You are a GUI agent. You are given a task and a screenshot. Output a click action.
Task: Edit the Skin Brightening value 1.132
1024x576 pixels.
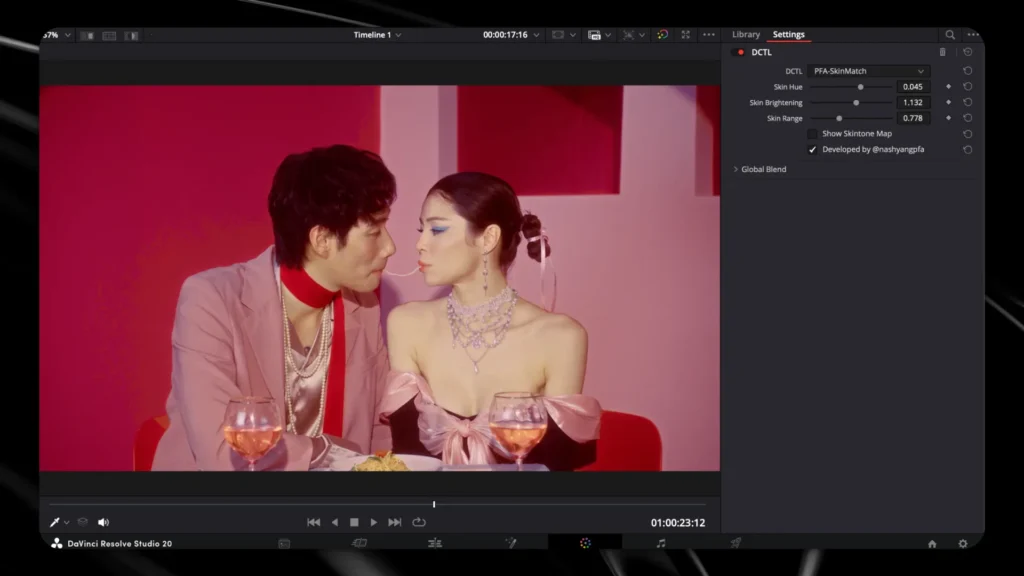pyautogui.click(x=912, y=103)
